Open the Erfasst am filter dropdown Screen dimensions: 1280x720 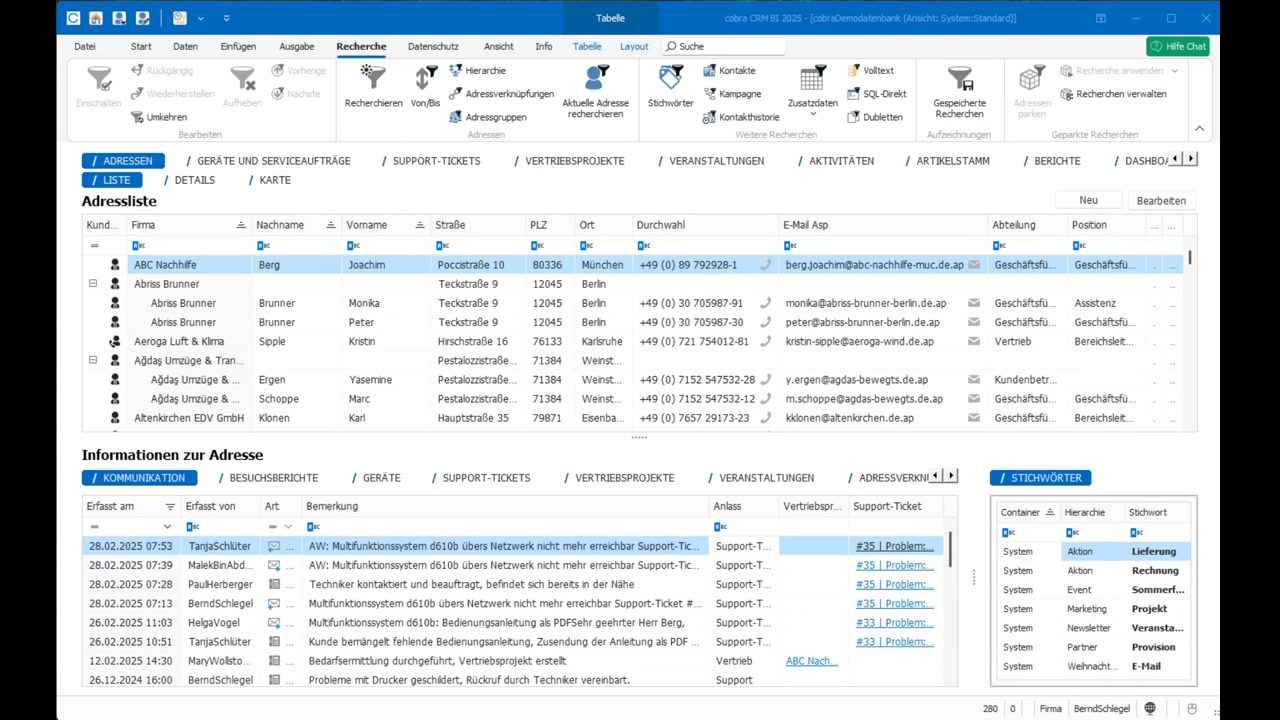(167, 526)
